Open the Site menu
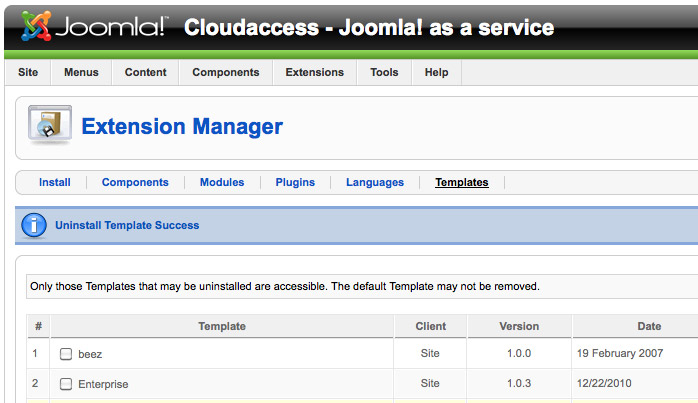The width and height of the screenshot is (698, 403). tap(28, 72)
